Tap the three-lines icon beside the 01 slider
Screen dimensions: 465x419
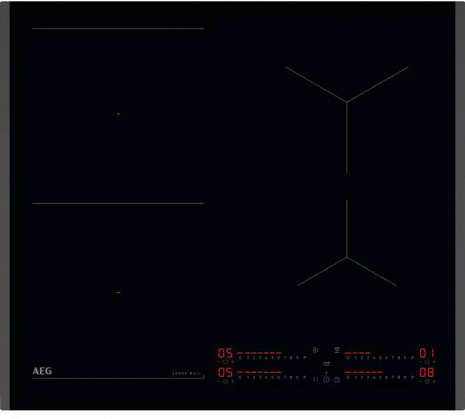pyautogui.click(x=337, y=350)
